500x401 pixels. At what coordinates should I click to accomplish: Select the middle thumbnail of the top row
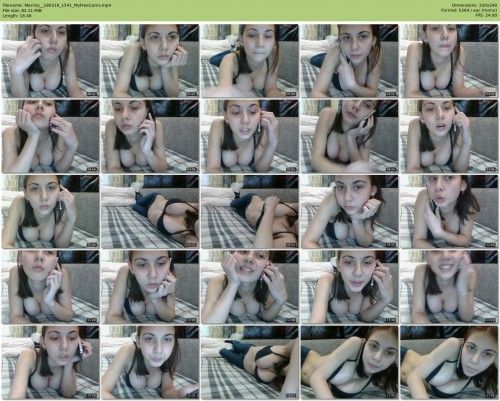click(250, 61)
